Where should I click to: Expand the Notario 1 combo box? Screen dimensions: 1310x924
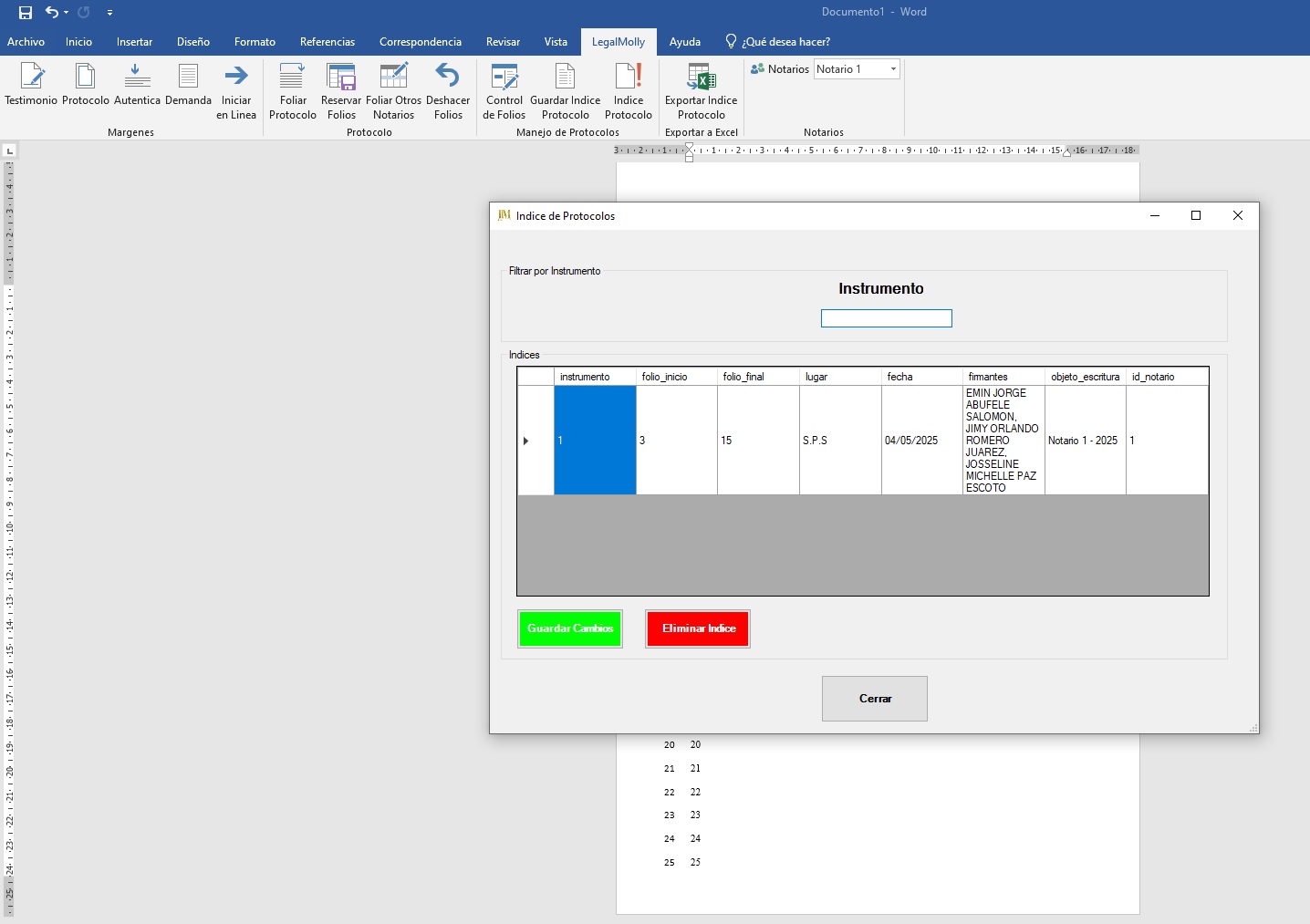[893, 69]
